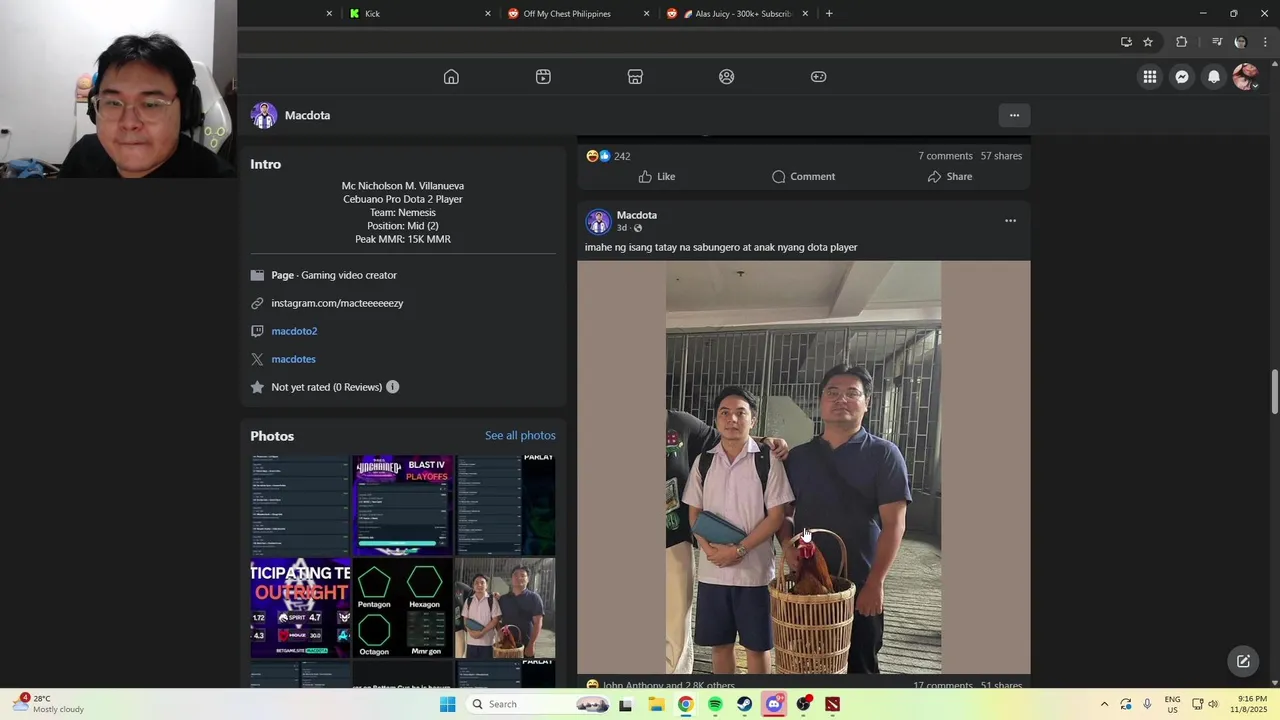Open the Macdota page options (three dots)

pos(1014,115)
